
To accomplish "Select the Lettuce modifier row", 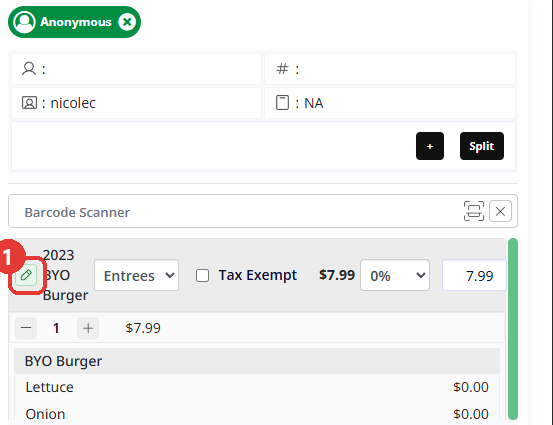I will [257, 387].
